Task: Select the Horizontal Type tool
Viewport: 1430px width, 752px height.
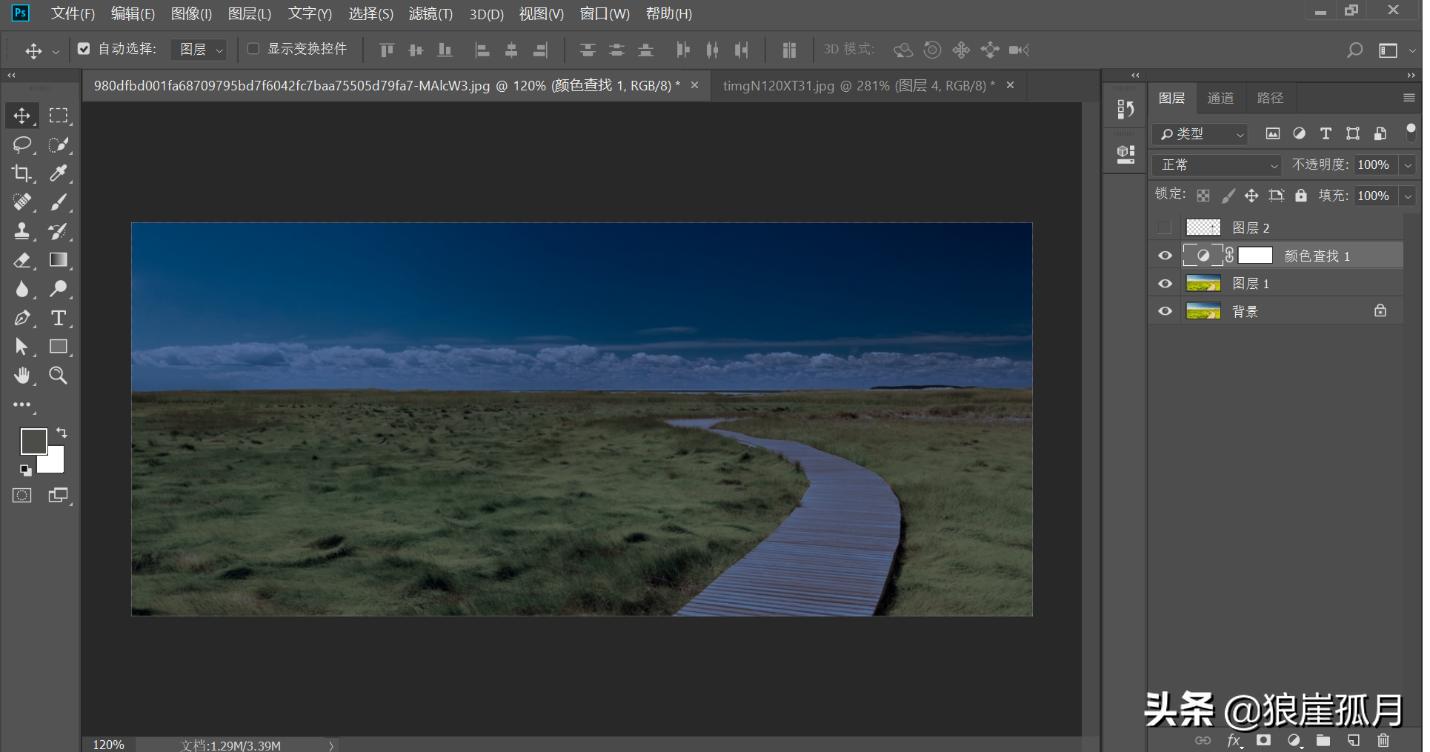Action: tap(59, 318)
